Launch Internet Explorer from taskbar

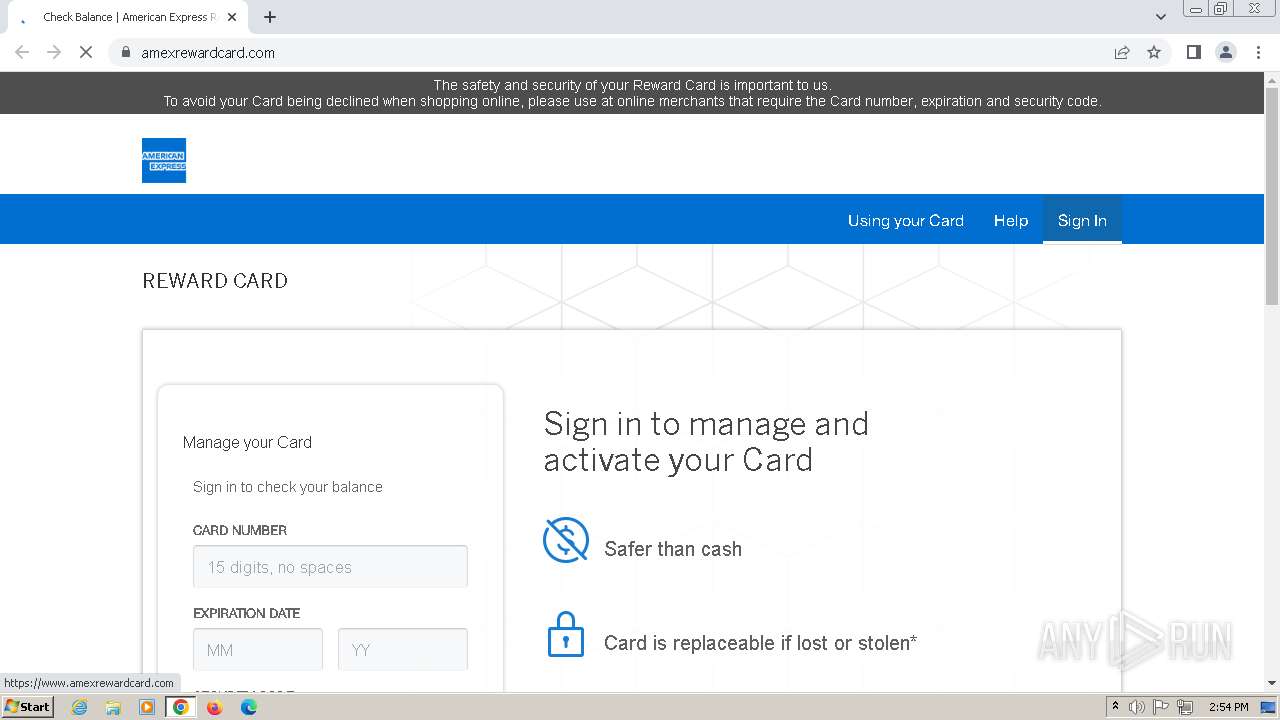(x=80, y=707)
